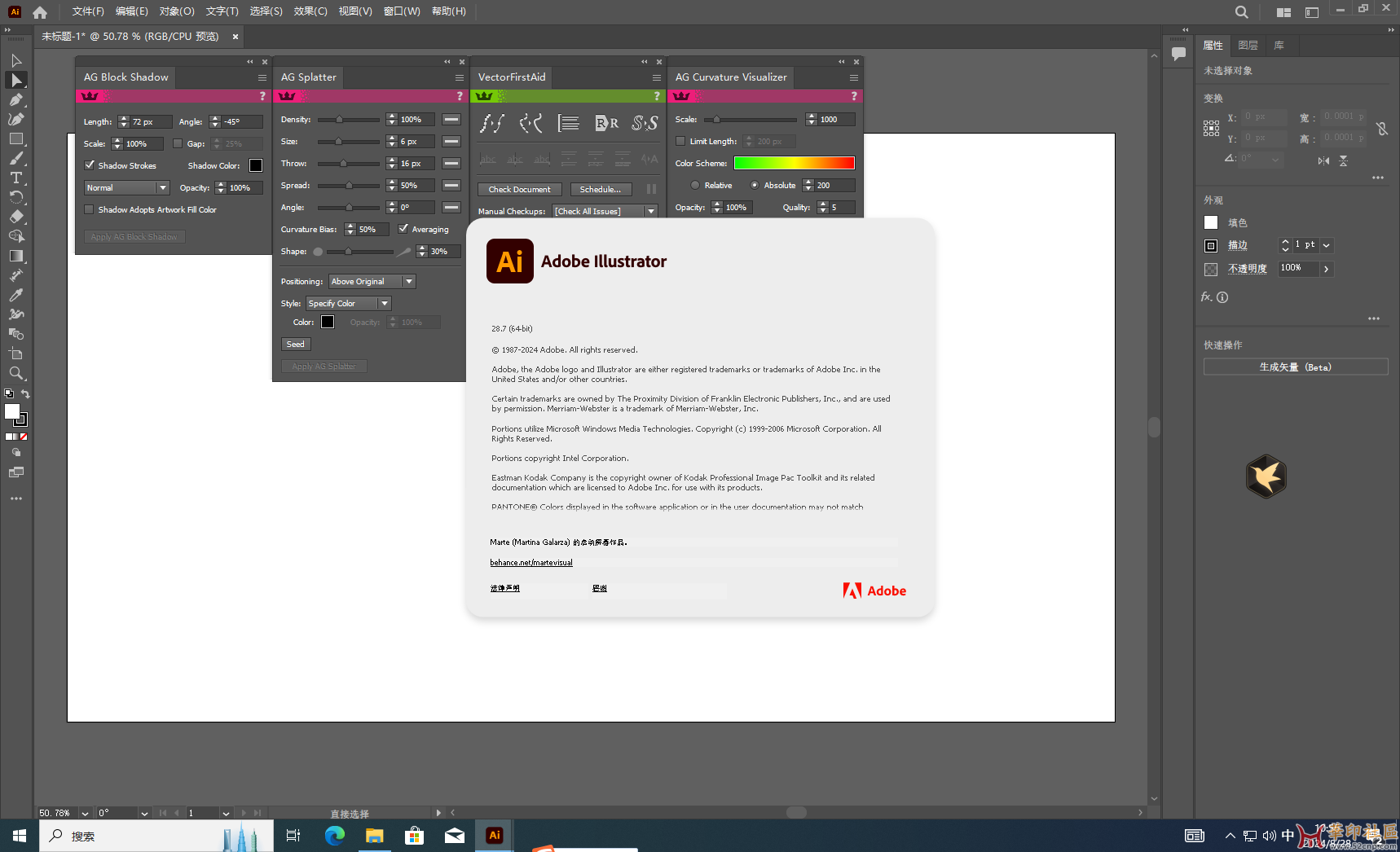Open the 窗口(W) menu
1400x852 pixels.
pos(402,11)
